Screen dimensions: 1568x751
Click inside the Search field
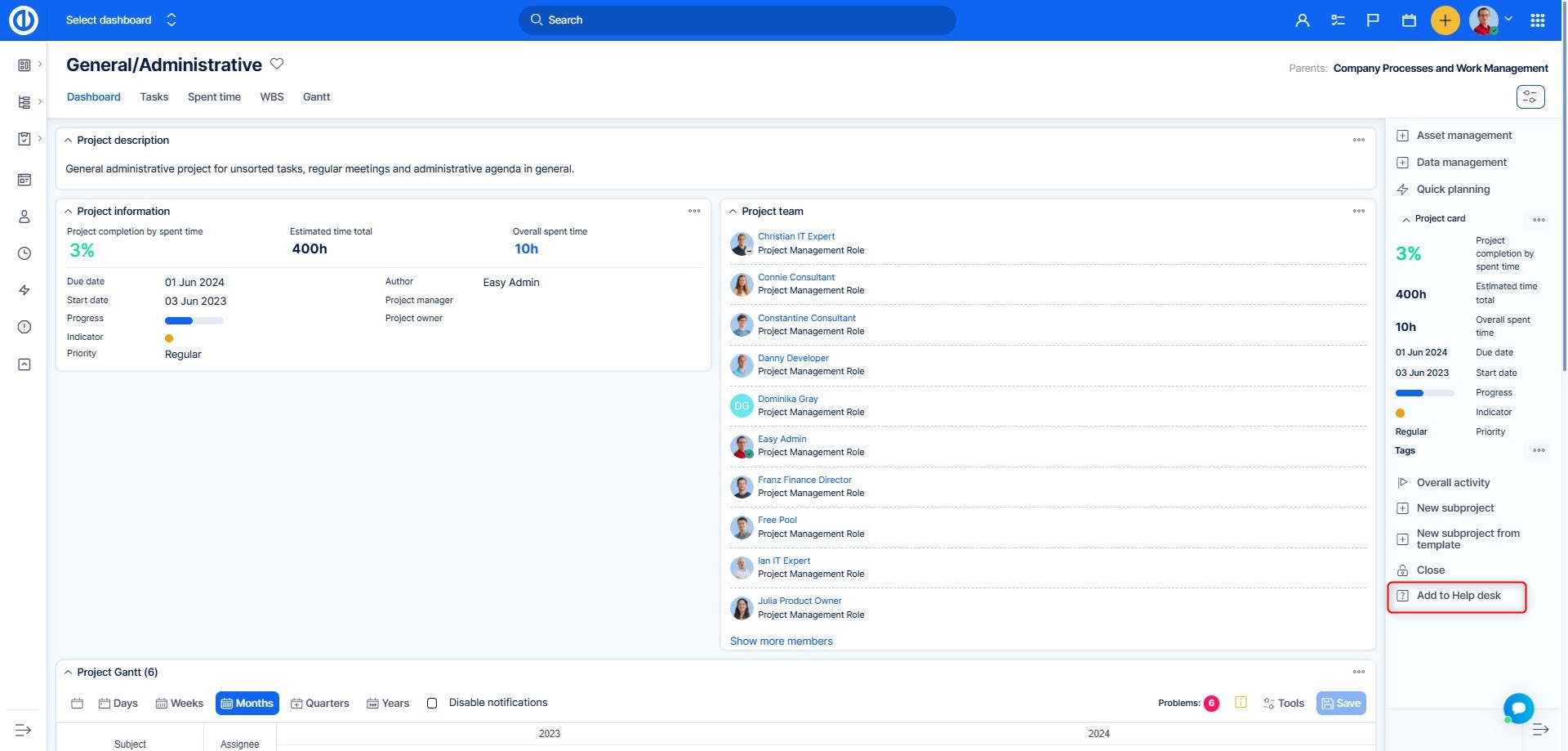click(737, 20)
